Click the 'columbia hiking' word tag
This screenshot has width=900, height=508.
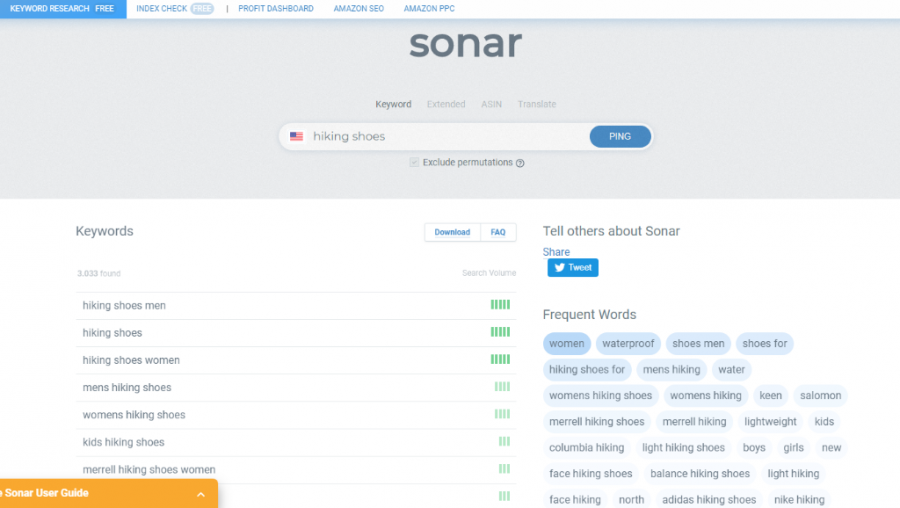click(x=586, y=447)
